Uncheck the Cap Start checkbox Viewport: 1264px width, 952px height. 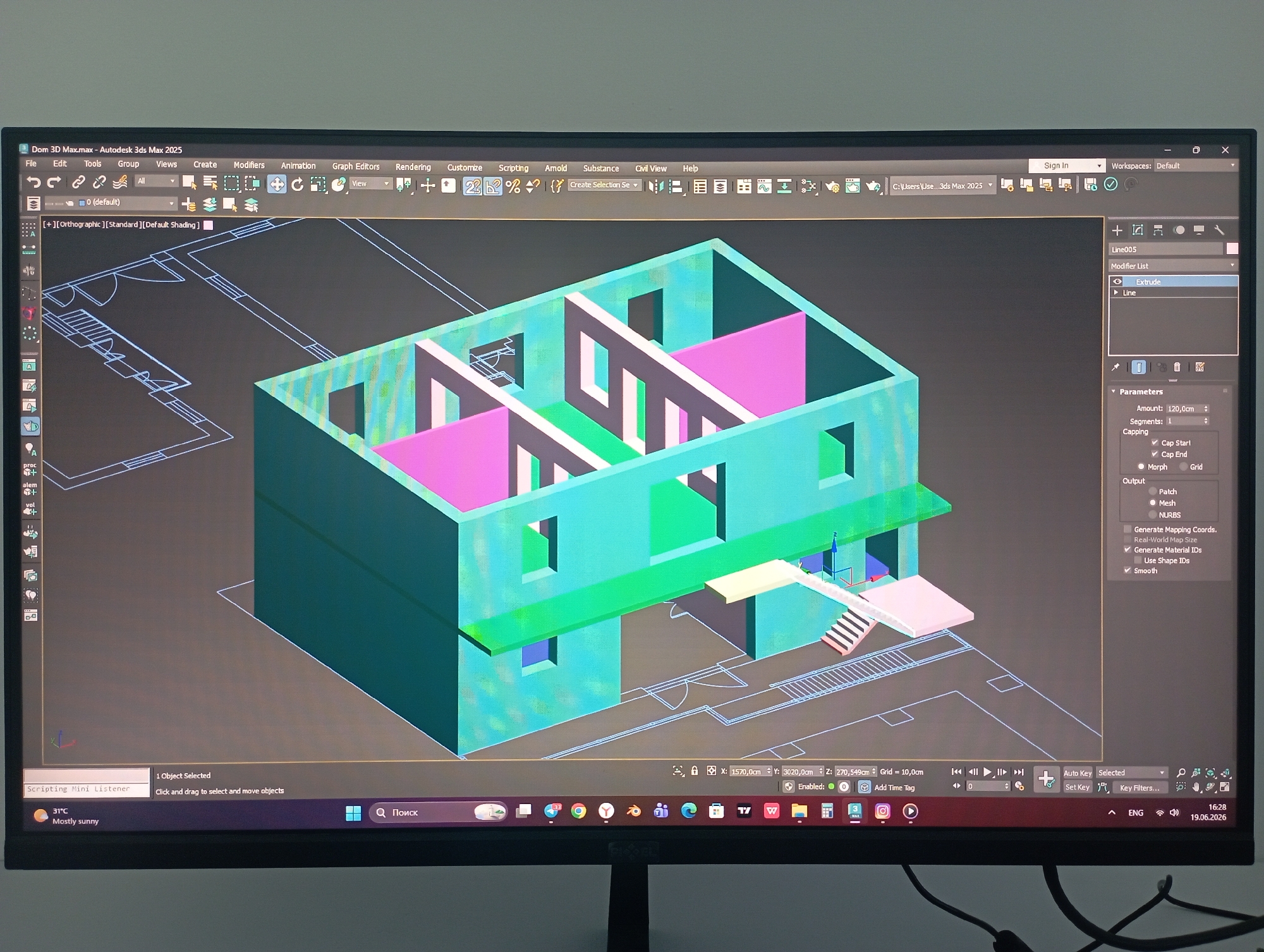pyautogui.click(x=1155, y=442)
